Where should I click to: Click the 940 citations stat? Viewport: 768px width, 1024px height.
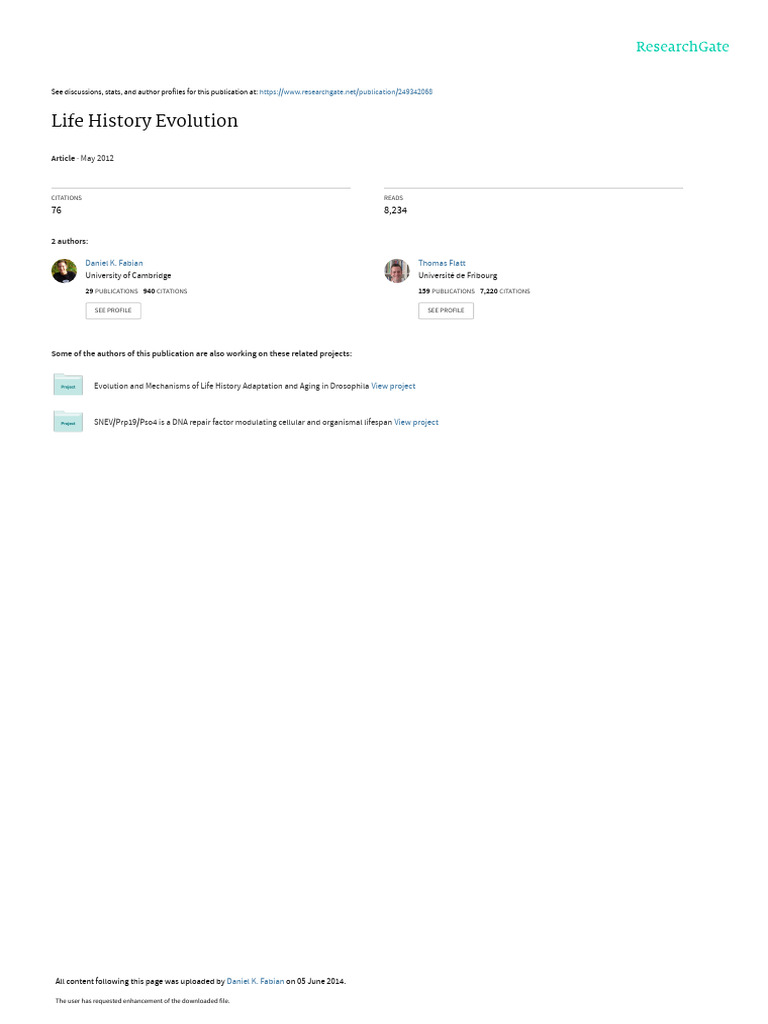pyautogui.click(x=165, y=291)
